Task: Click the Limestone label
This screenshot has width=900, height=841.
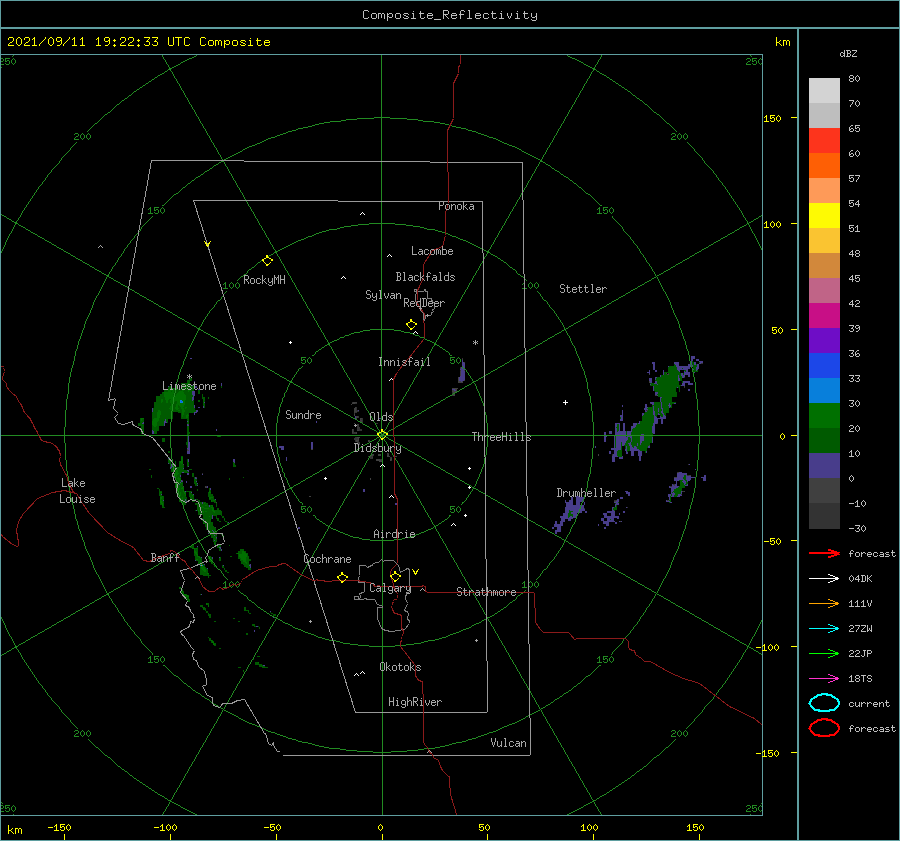Action: 189,386
